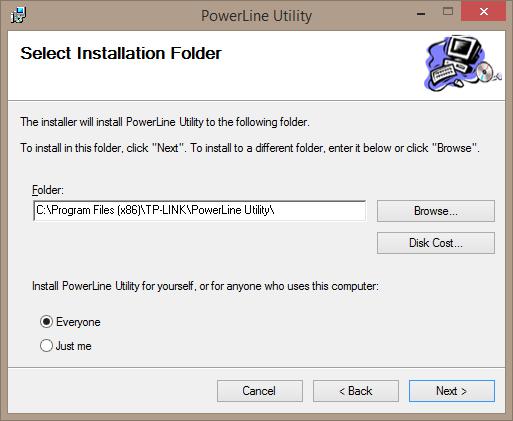
Task: Close the installer with the red X
Action: (x=484, y=12)
